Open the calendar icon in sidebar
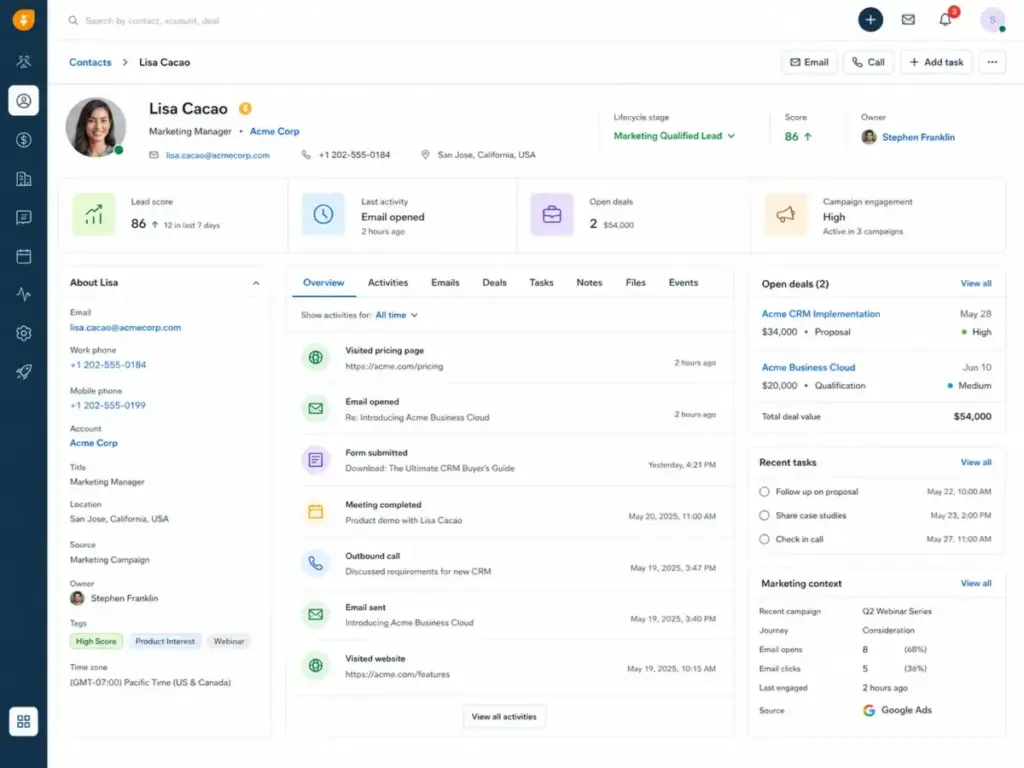The height and width of the screenshot is (768, 1024). coord(24,256)
